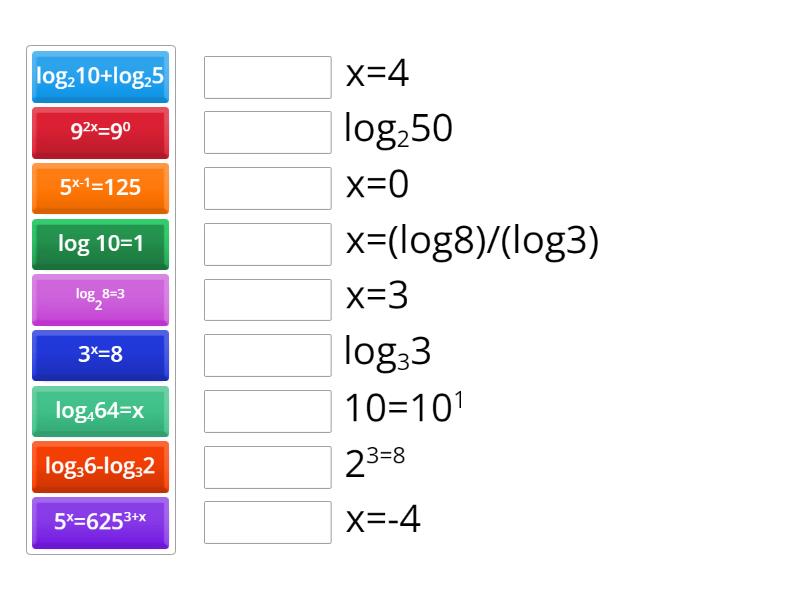800x600 pixels.
Task: Click the log₂10+log₂5 tile
Action: [100, 76]
